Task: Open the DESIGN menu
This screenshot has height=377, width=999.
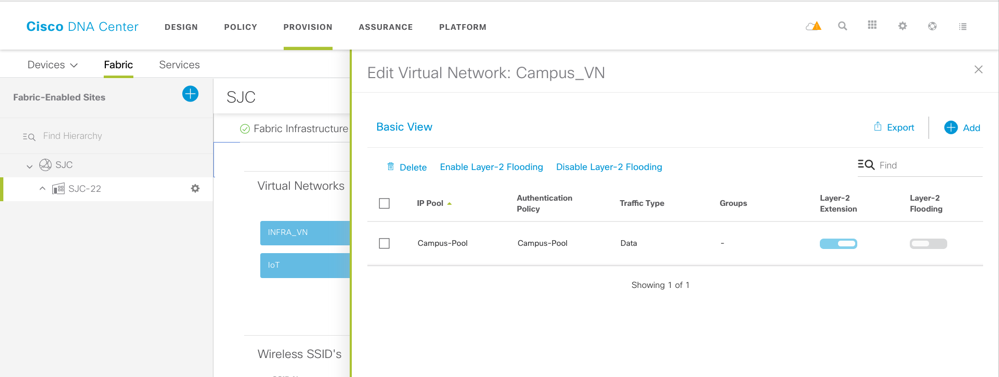Action: pyautogui.click(x=181, y=27)
